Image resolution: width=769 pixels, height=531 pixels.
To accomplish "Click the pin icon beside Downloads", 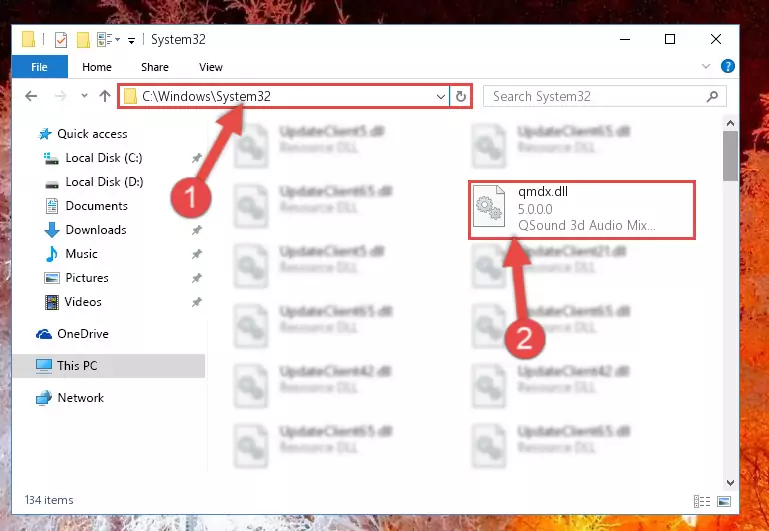I will (197, 230).
